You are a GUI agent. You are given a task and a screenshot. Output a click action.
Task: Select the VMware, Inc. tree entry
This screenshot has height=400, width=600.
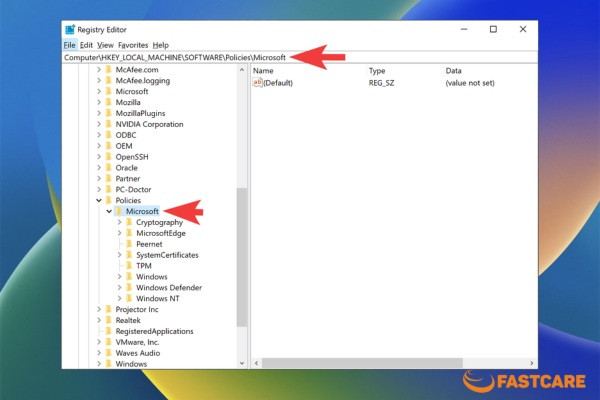137,342
